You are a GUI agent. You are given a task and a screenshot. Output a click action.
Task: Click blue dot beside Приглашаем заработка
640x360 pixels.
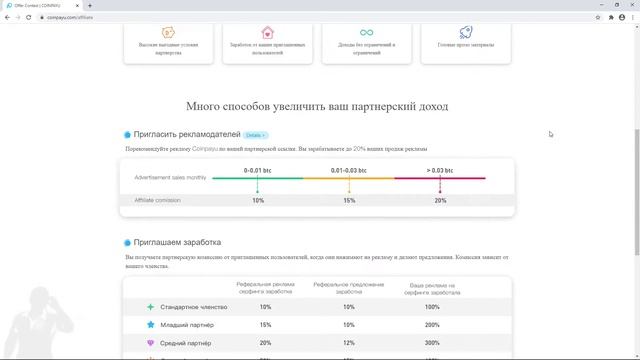pyautogui.click(x=127, y=243)
